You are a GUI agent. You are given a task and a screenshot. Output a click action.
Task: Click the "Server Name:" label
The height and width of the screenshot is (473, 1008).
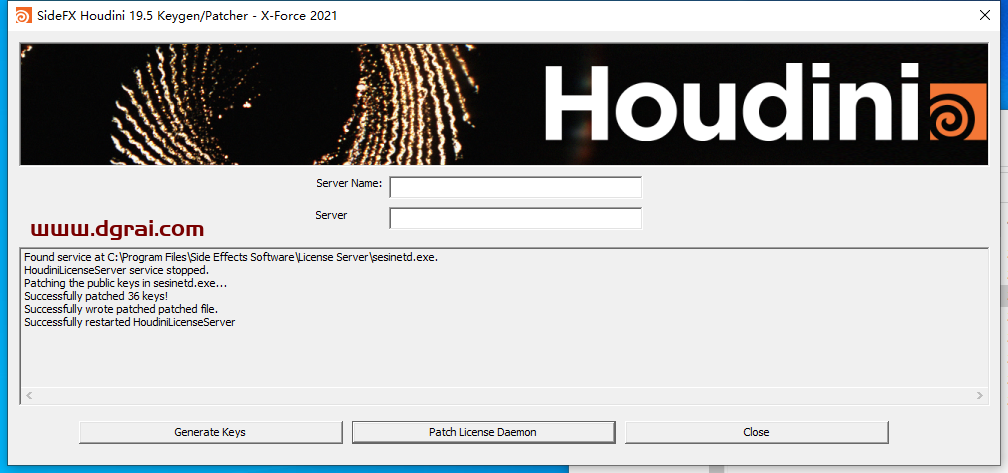349,183
